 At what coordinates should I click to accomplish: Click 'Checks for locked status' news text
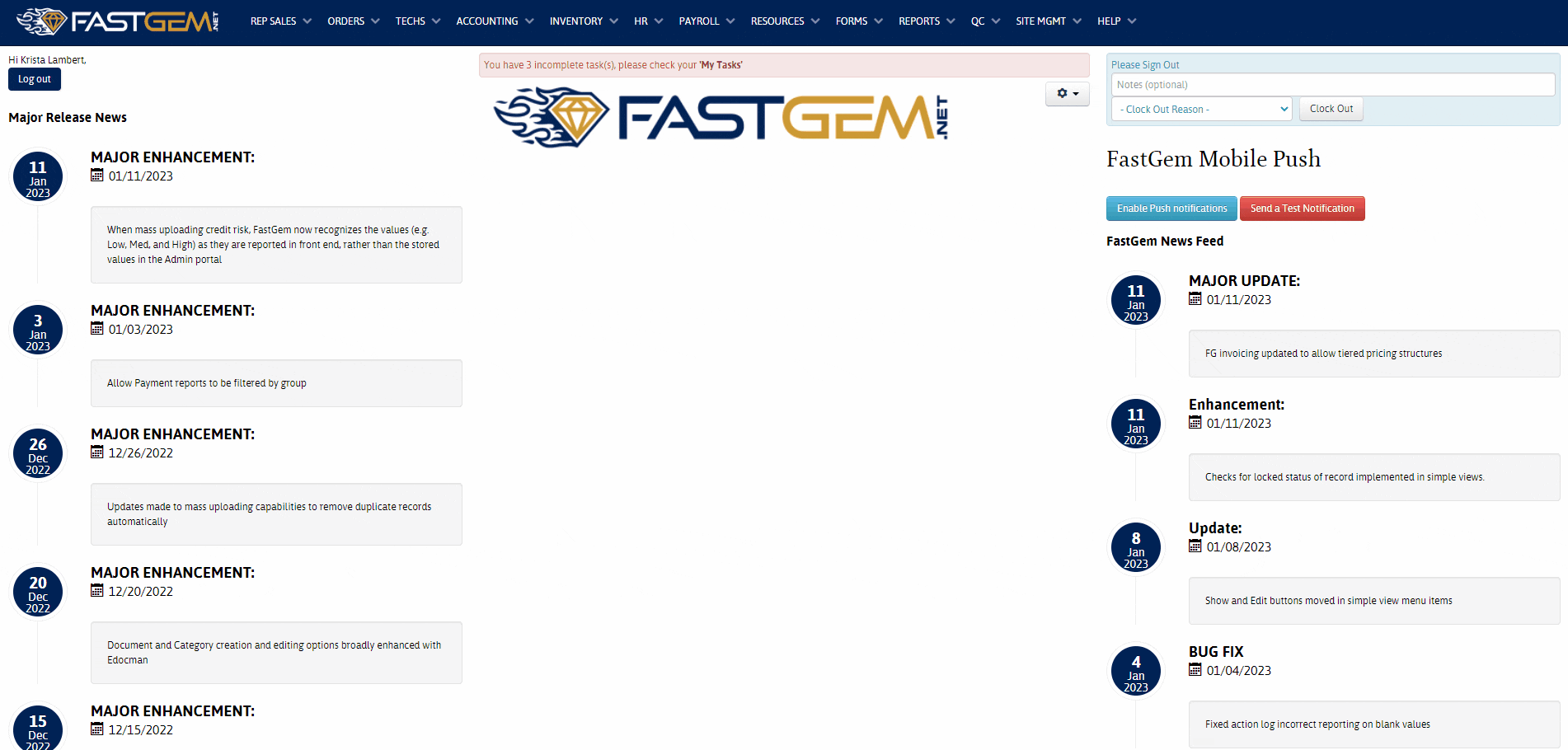coord(1345,477)
